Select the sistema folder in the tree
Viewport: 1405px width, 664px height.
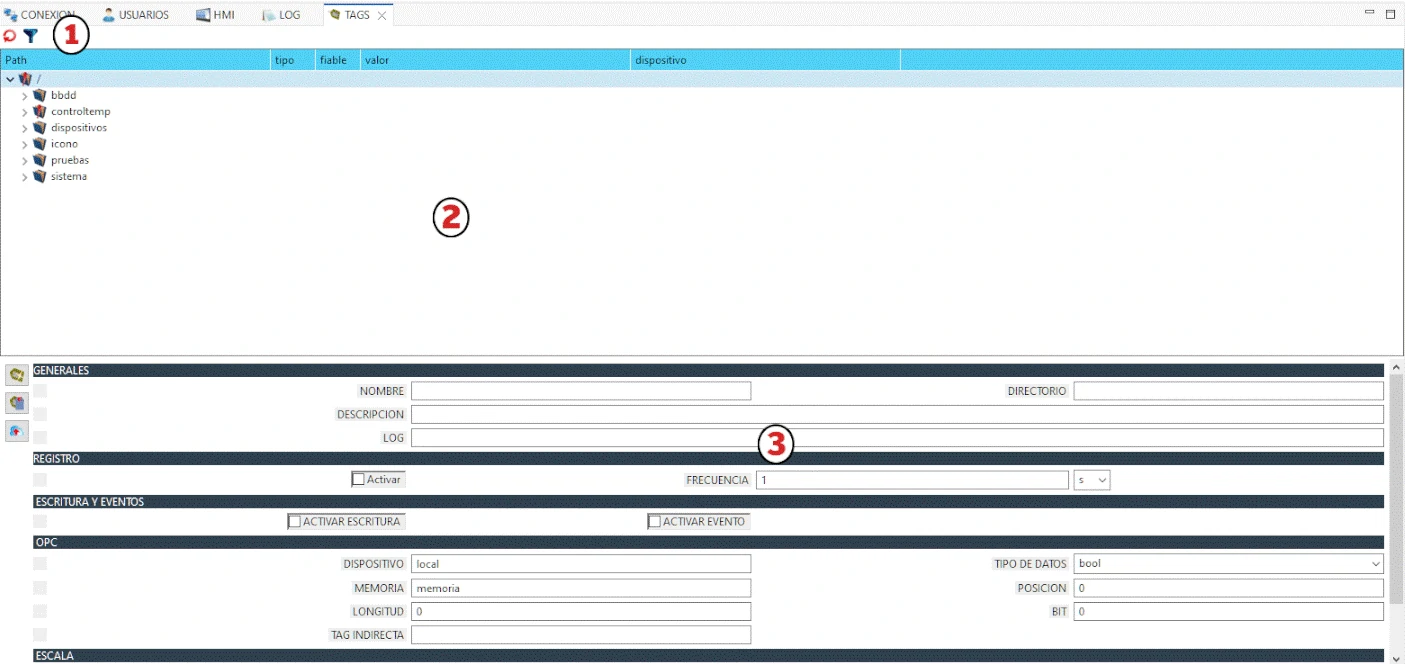tap(68, 177)
